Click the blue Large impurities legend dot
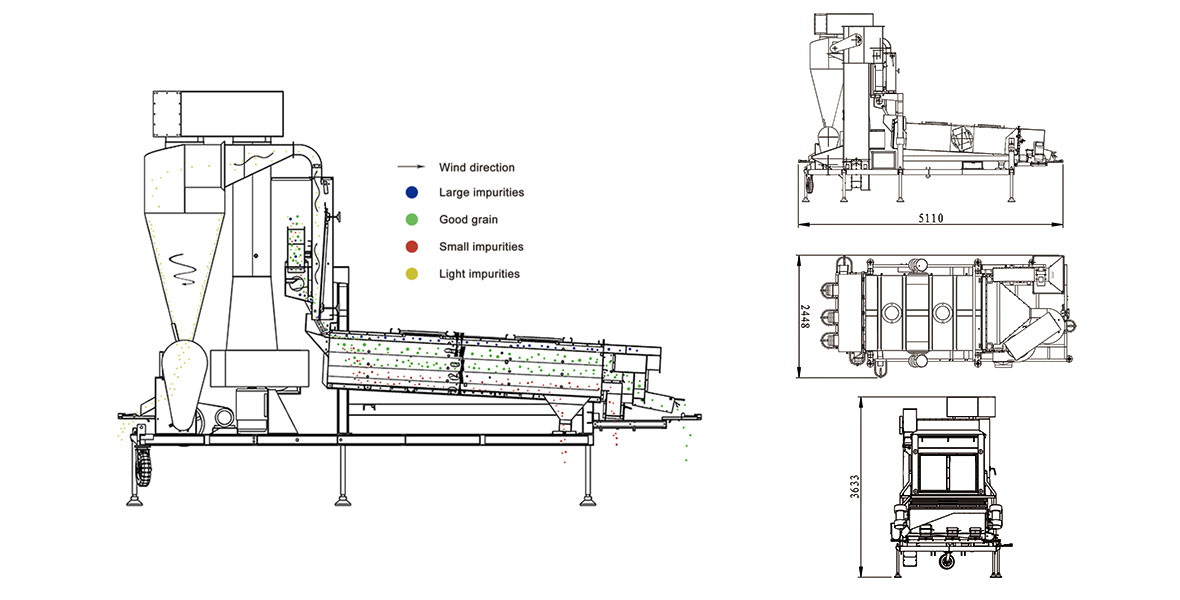Image resolution: width=1180 pixels, height=600 pixels. [x=412, y=193]
